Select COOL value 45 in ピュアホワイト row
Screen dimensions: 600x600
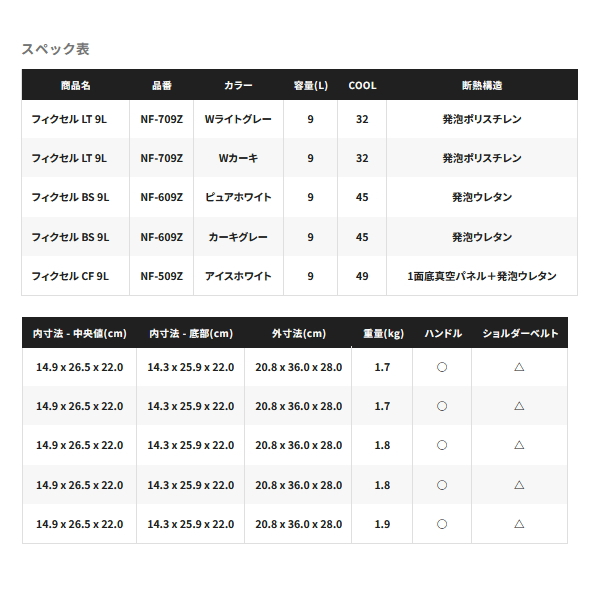pyautogui.click(x=362, y=197)
